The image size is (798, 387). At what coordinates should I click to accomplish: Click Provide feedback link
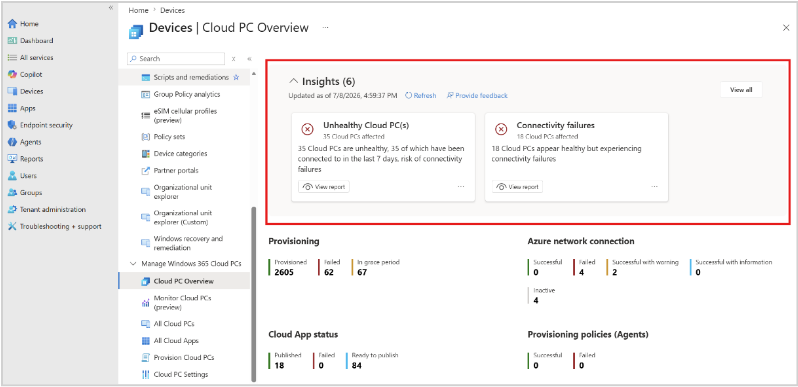point(477,95)
